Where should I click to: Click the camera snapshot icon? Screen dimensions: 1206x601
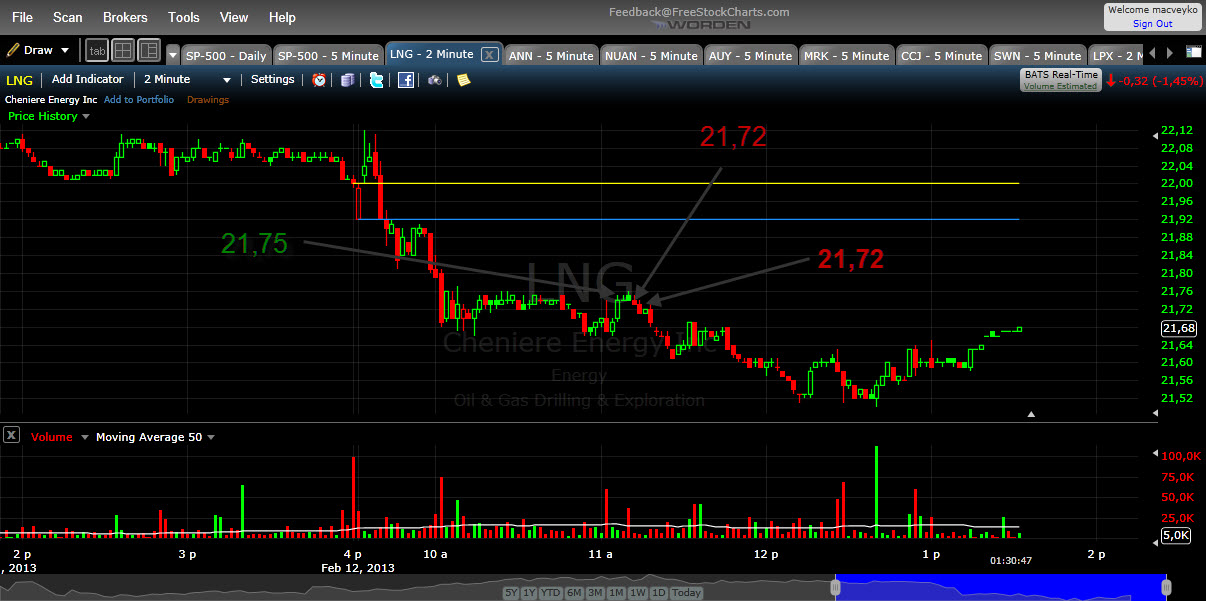435,80
